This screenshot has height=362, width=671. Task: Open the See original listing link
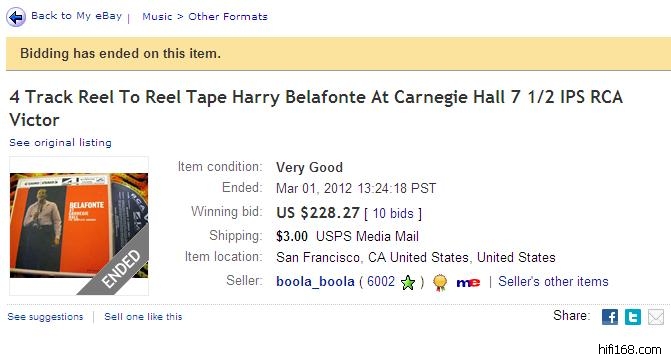pos(60,142)
